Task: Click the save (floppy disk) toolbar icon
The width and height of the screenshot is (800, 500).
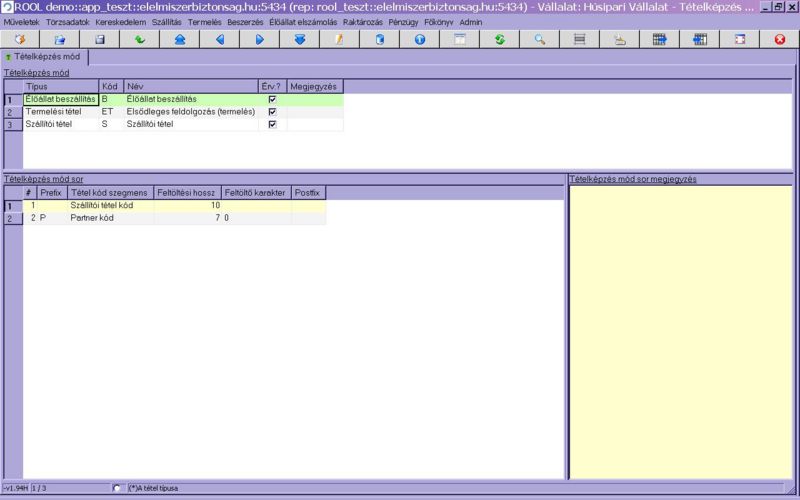Action: click(100, 40)
